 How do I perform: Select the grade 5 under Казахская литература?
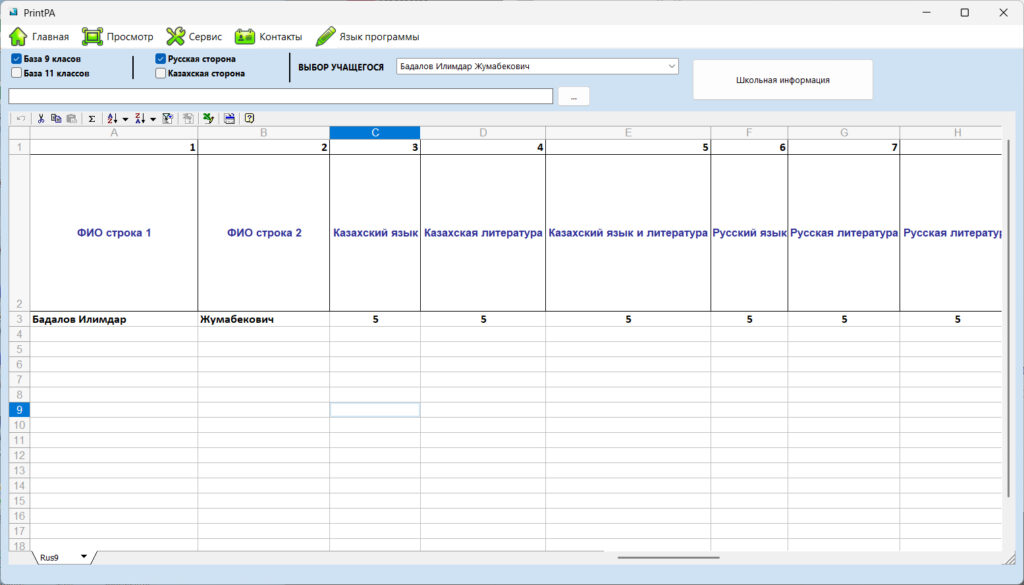pos(483,319)
